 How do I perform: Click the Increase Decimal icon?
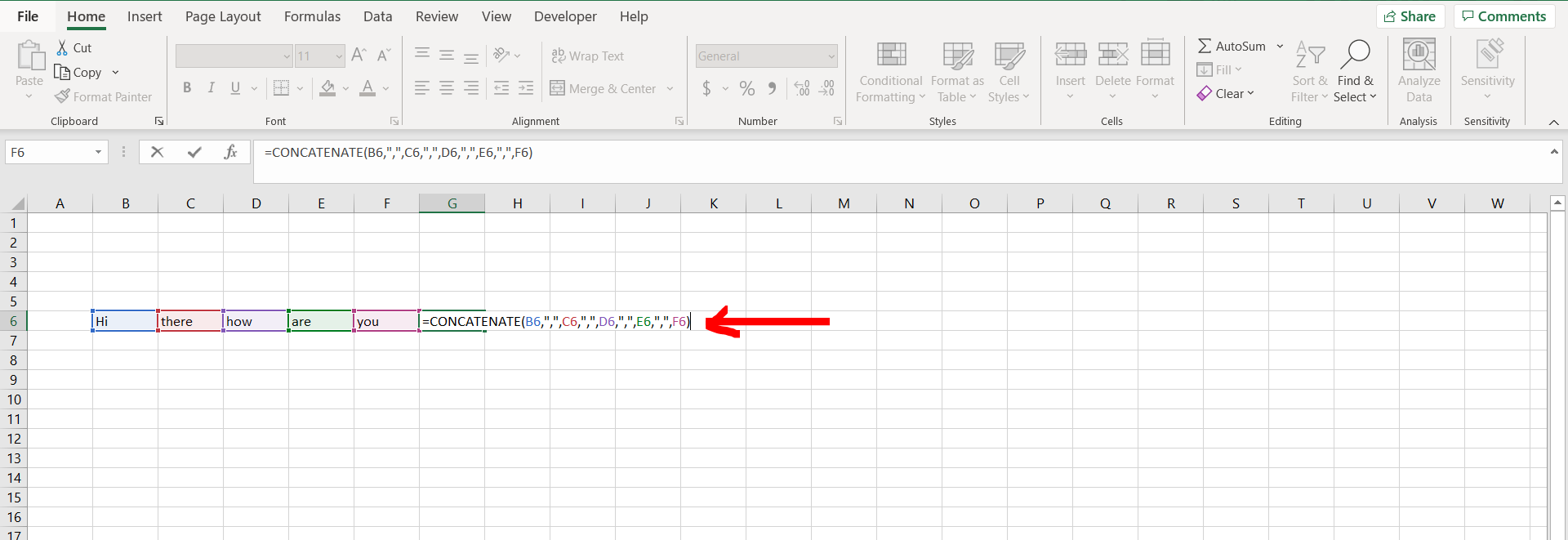[x=802, y=88]
